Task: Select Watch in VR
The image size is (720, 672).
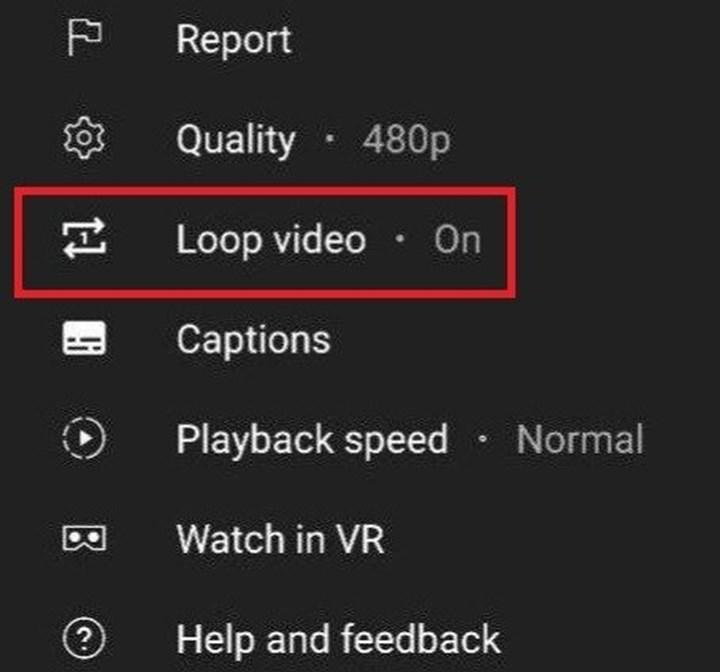Action: point(280,540)
